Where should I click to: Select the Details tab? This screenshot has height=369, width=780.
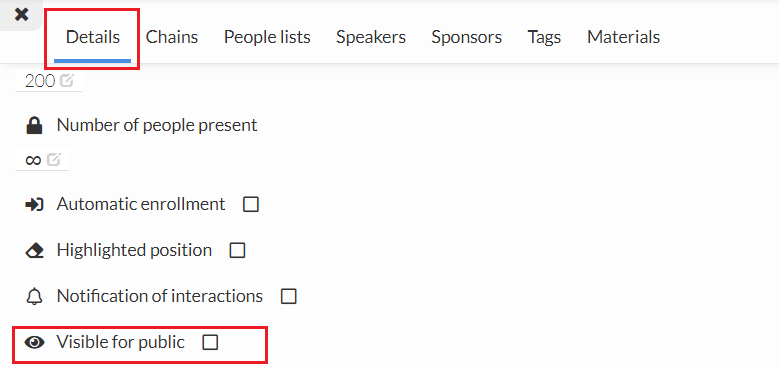coord(93,37)
